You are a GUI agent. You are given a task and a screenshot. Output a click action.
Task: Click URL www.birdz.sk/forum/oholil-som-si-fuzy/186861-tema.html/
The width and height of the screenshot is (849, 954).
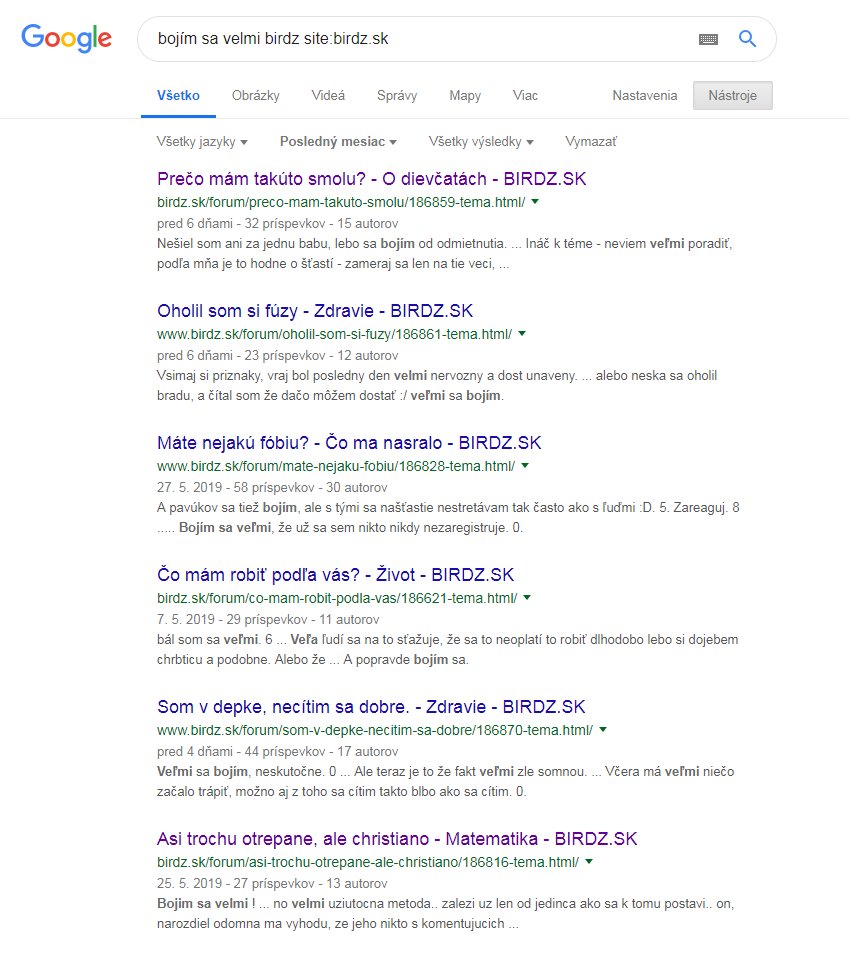pos(334,335)
